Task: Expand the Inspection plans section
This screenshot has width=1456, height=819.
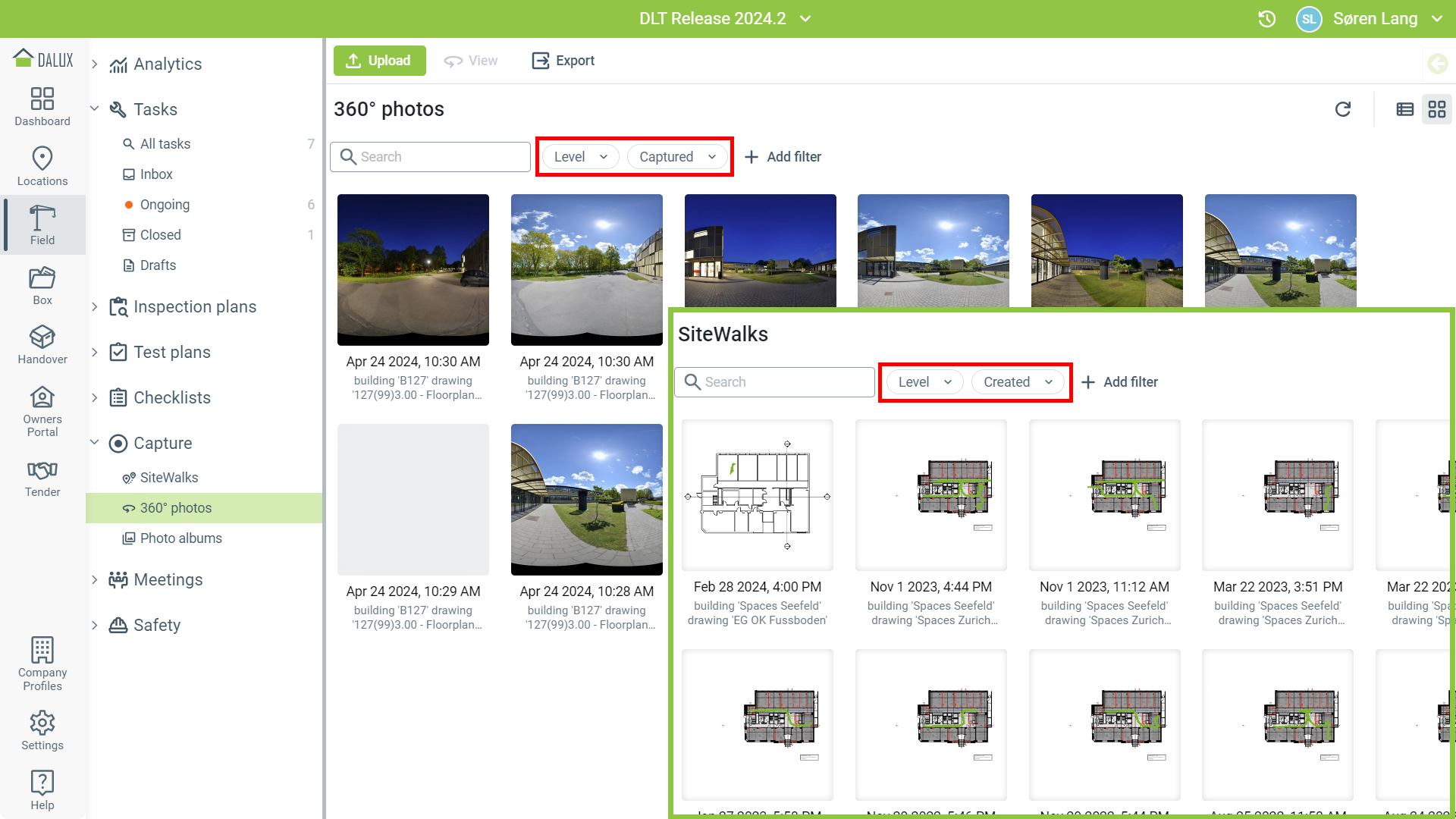Action: point(95,306)
